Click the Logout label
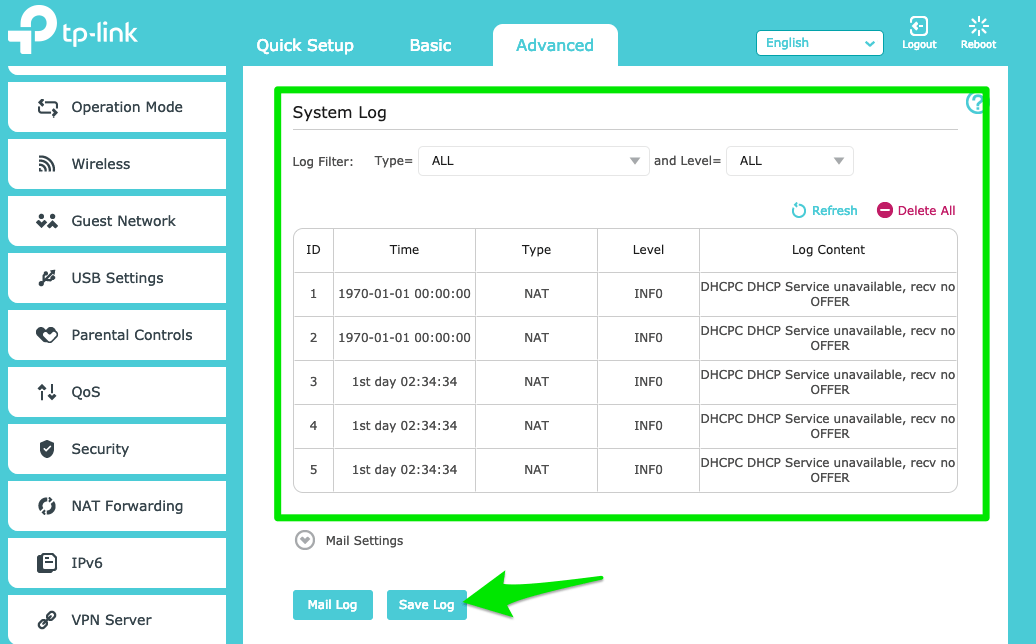Image resolution: width=1036 pixels, height=644 pixels. (919, 44)
